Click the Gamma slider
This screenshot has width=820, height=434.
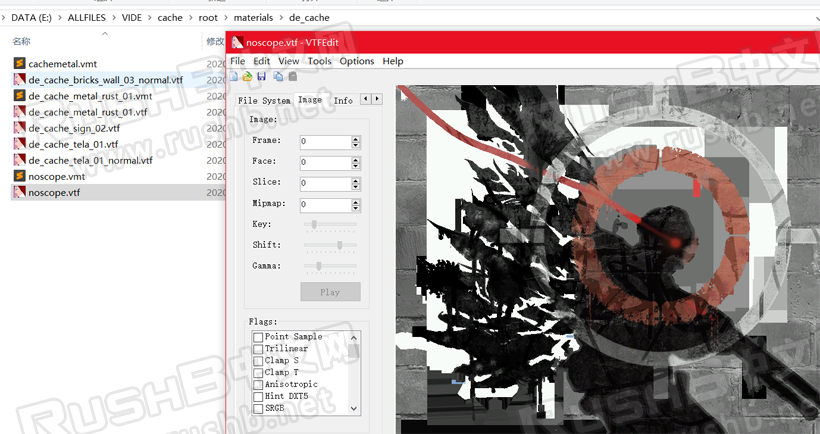point(330,266)
